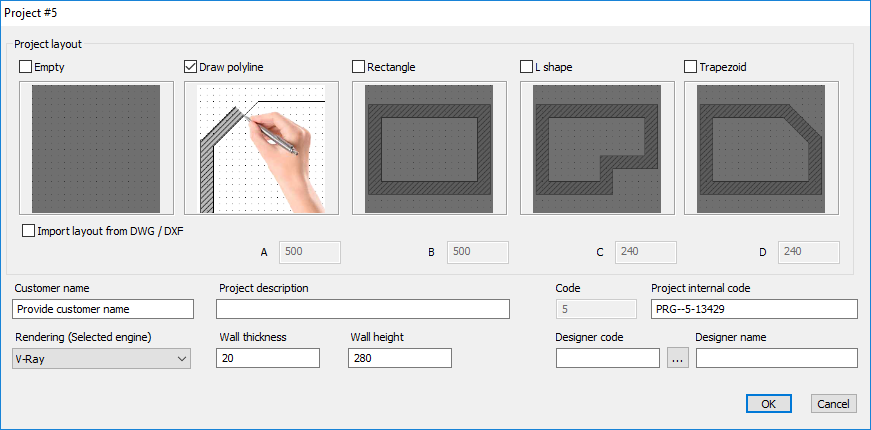Screen dimensions: 871x430
Task: Check the L shape checkbox
Action: pos(526,67)
